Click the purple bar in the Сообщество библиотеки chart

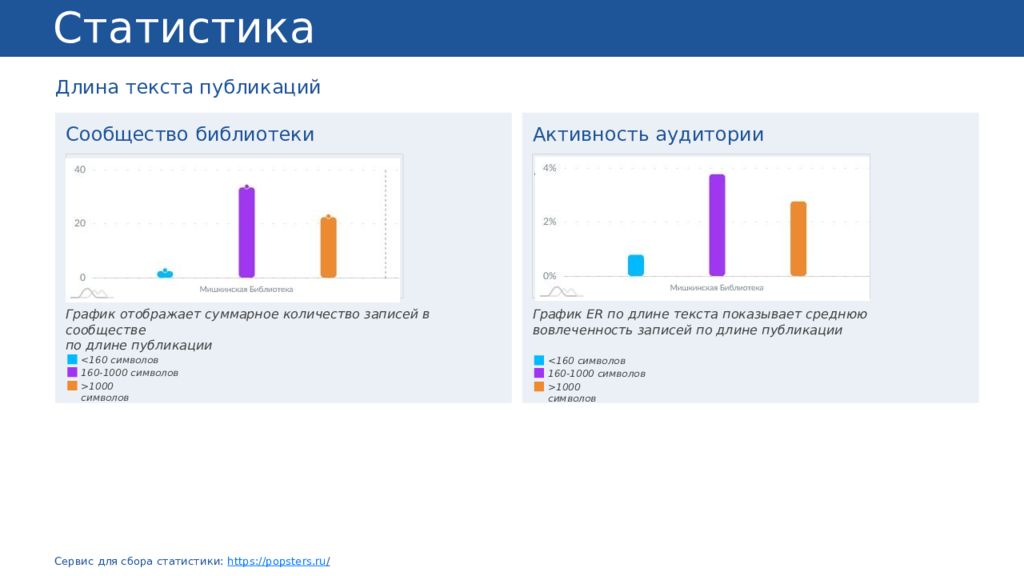[x=246, y=232]
